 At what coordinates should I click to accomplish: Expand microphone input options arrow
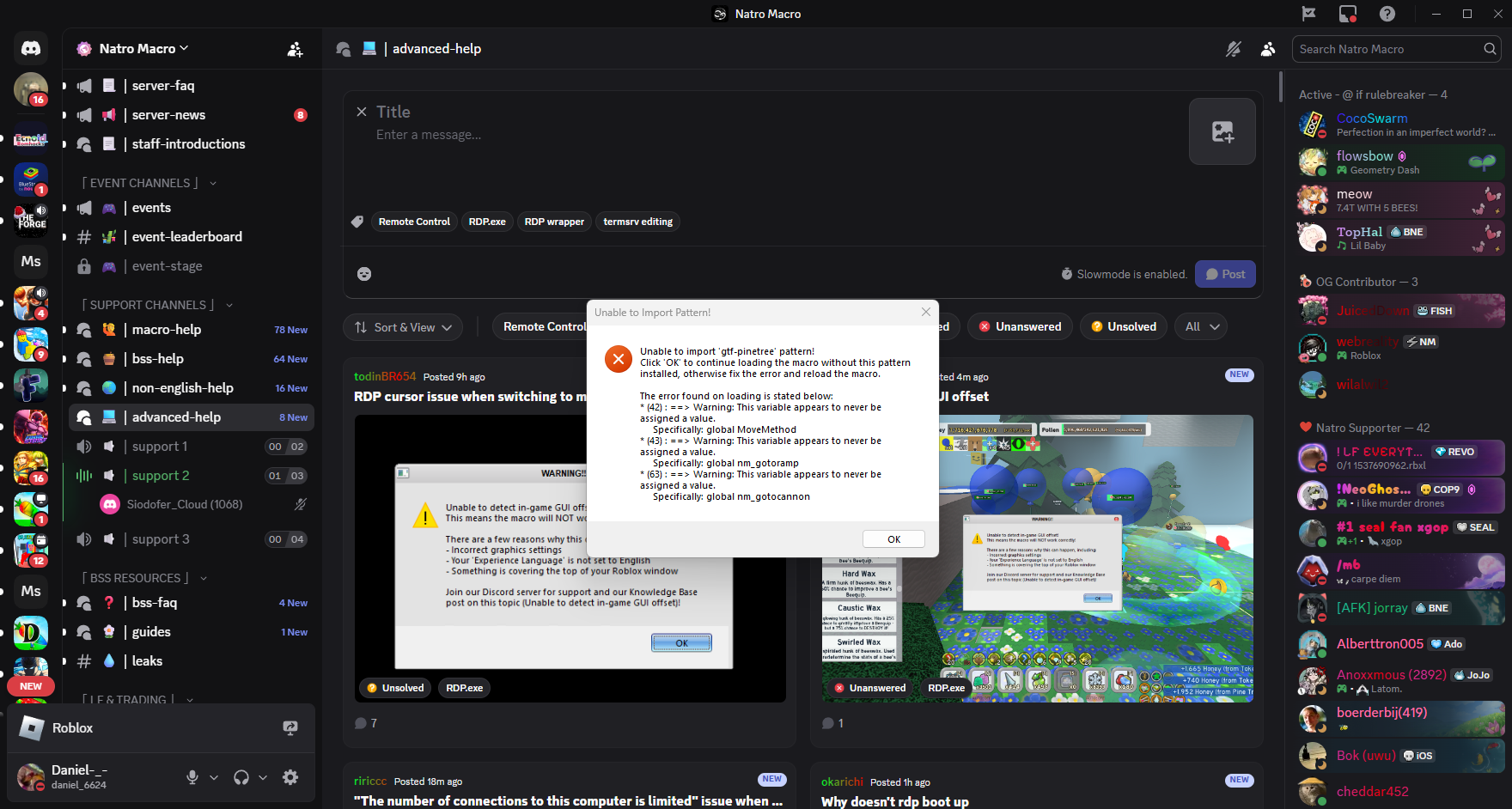(x=214, y=777)
